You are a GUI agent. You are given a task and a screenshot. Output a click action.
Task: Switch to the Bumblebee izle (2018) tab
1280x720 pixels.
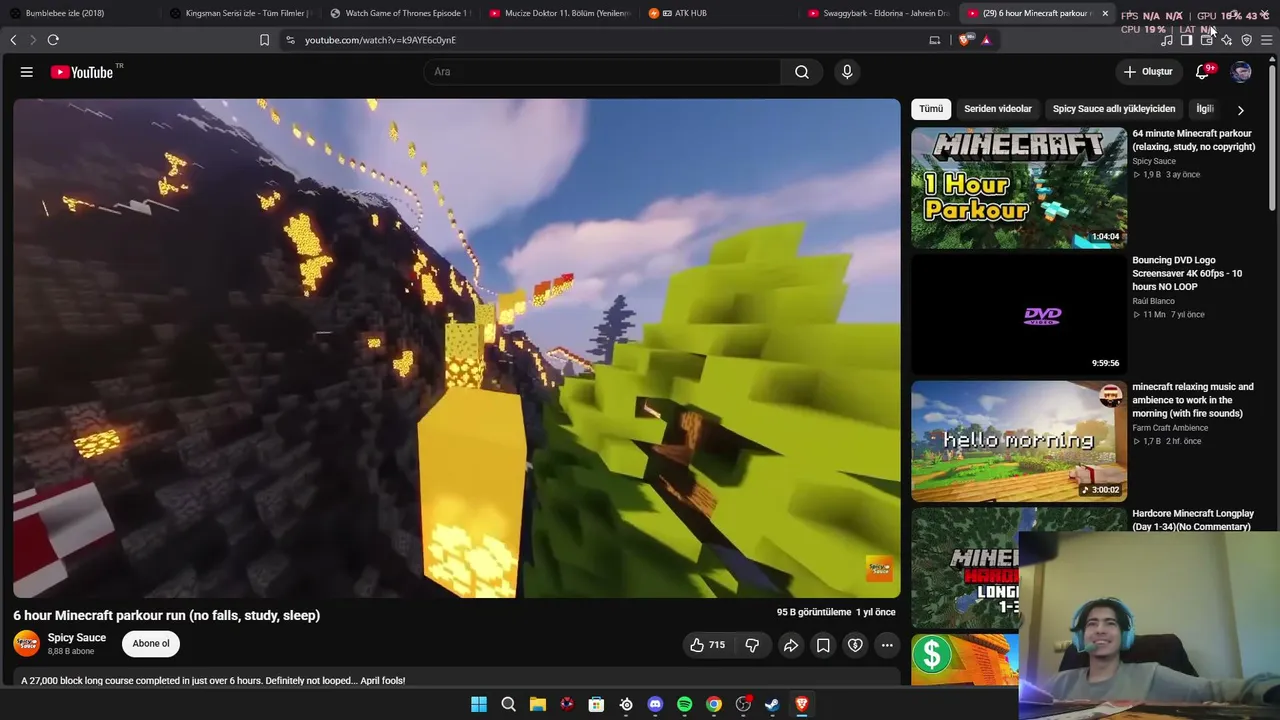pyautogui.click(x=78, y=13)
